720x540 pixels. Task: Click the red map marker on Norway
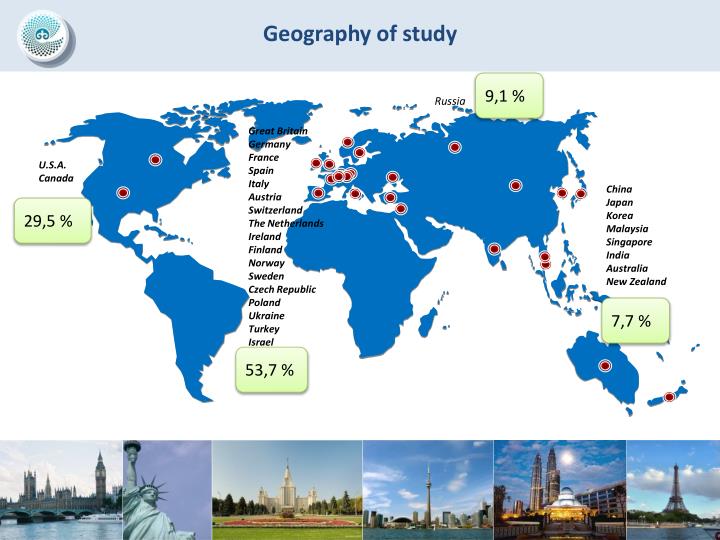point(348,142)
